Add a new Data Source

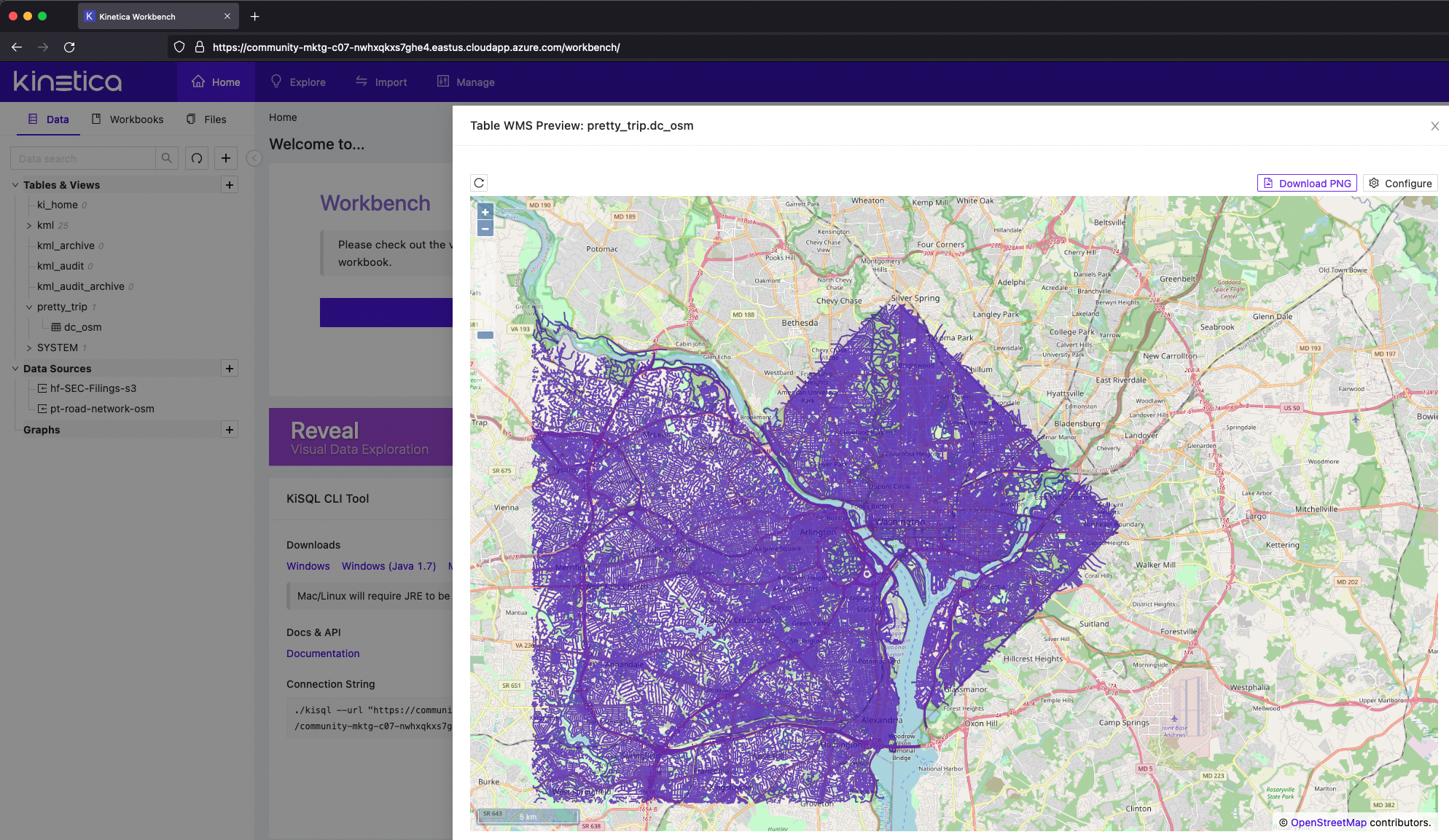coord(230,369)
